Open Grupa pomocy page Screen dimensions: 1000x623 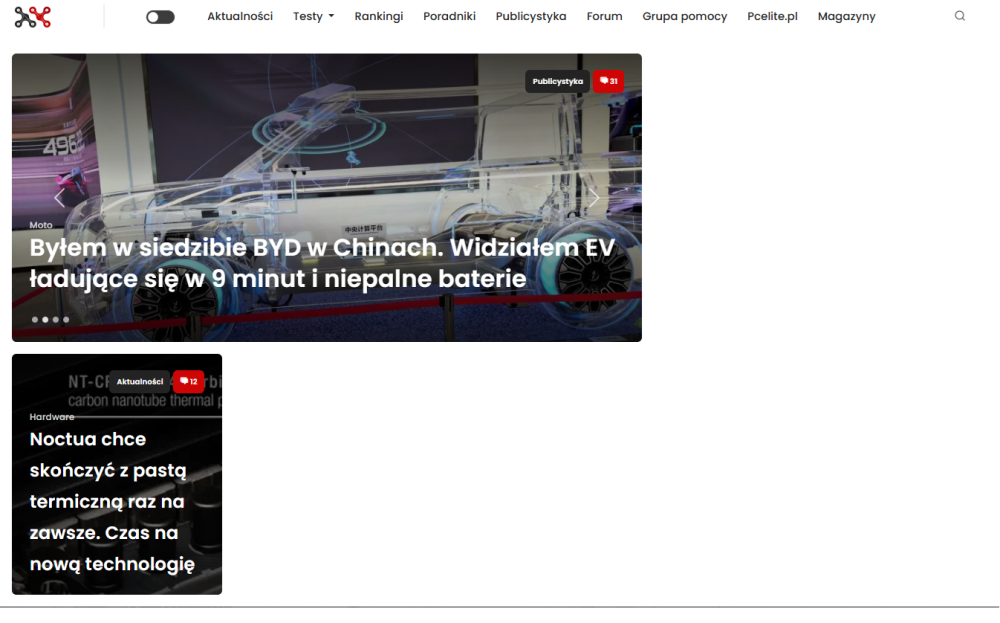point(684,17)
